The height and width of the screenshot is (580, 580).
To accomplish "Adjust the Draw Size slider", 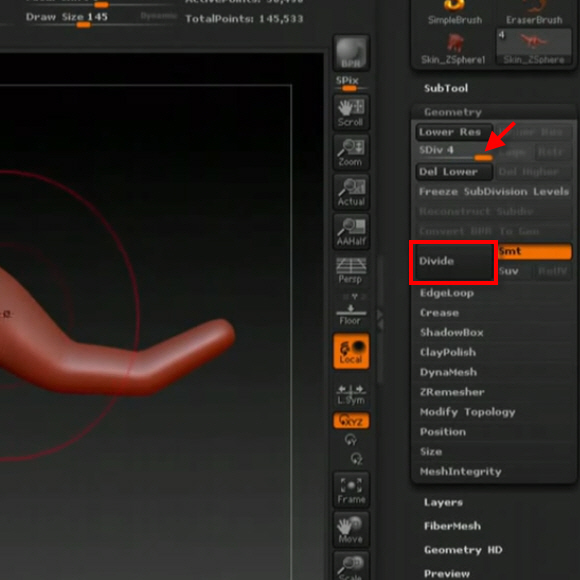I will [x=100, y=20].
